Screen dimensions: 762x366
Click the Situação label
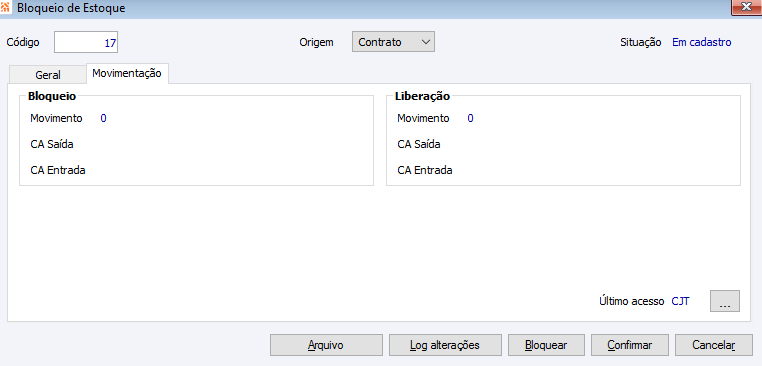click(641, 42)
